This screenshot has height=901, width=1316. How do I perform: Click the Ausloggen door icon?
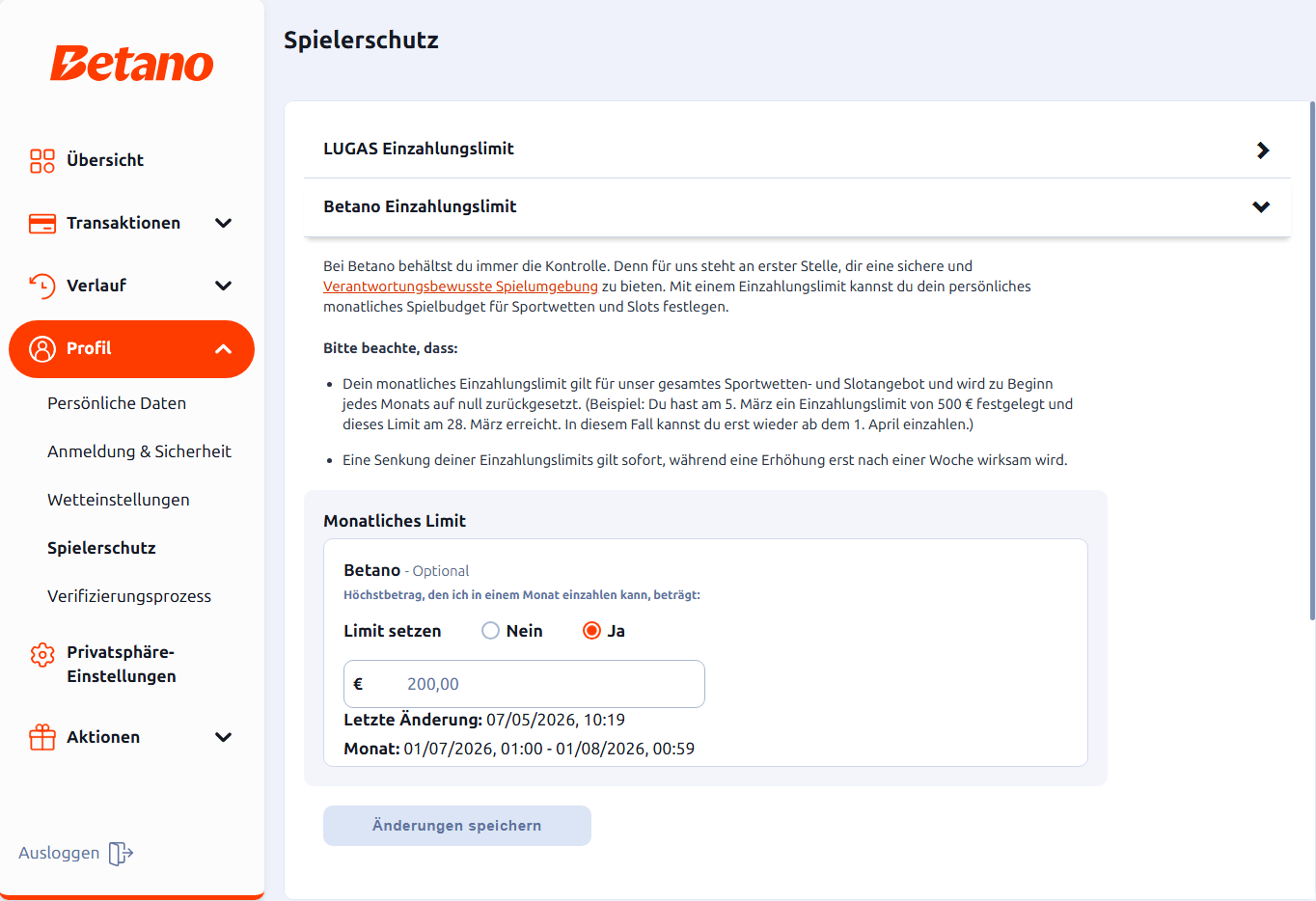[x=121, y=853]
